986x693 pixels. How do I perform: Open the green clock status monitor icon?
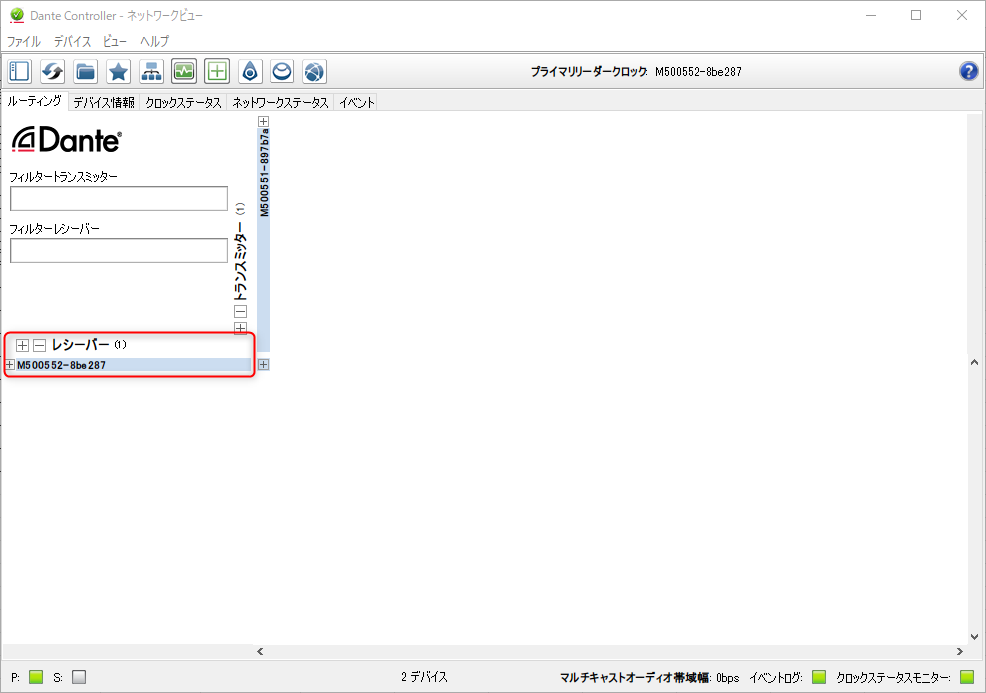[x=184, y=71]
